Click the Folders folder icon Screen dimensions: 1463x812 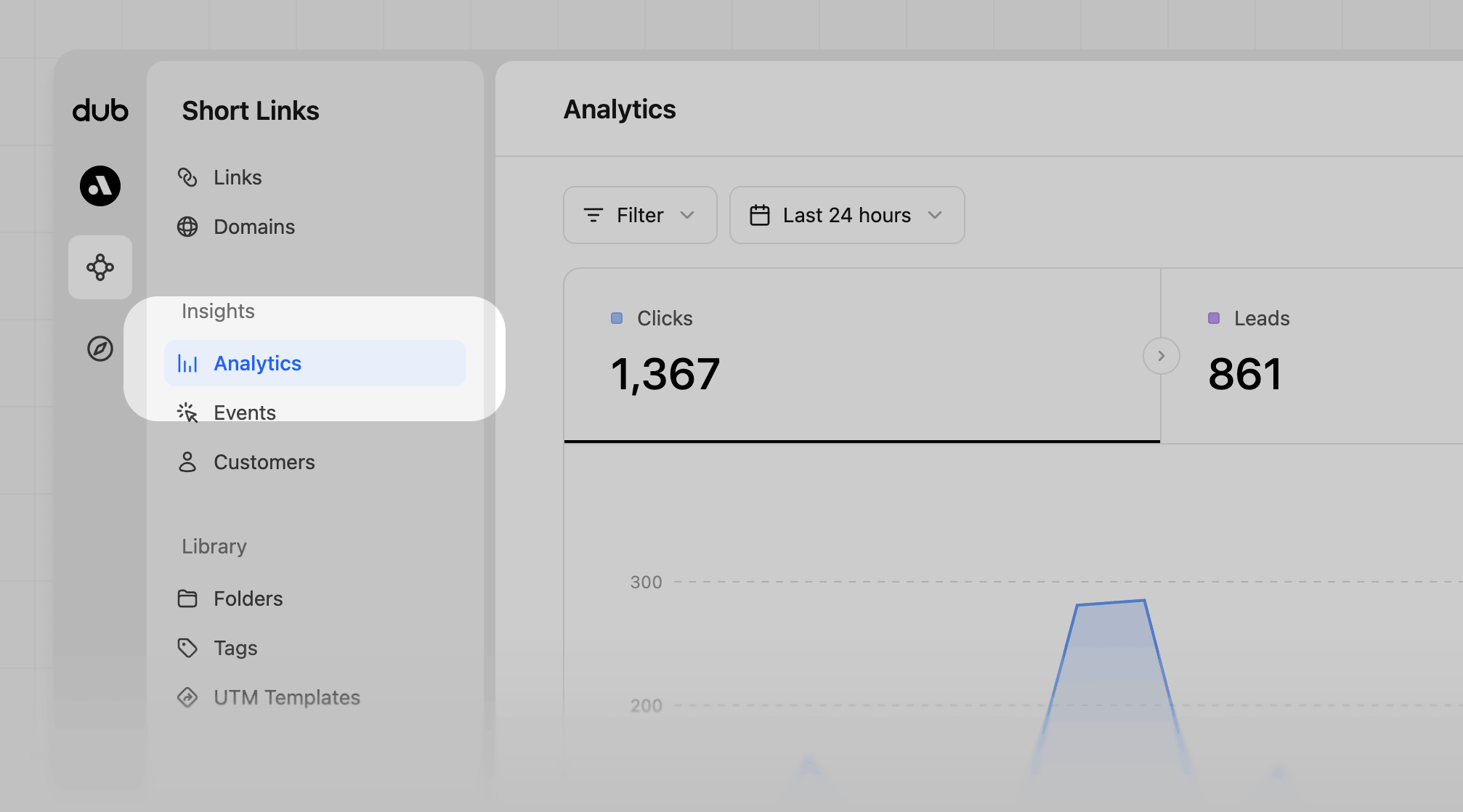click(x=187, y=598)
